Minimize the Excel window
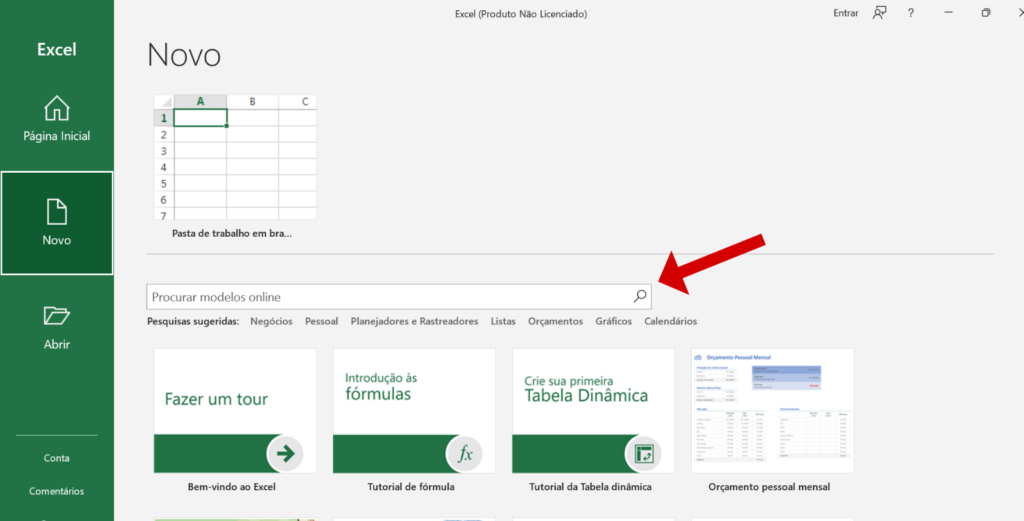1024x521 pixels. 948,13
